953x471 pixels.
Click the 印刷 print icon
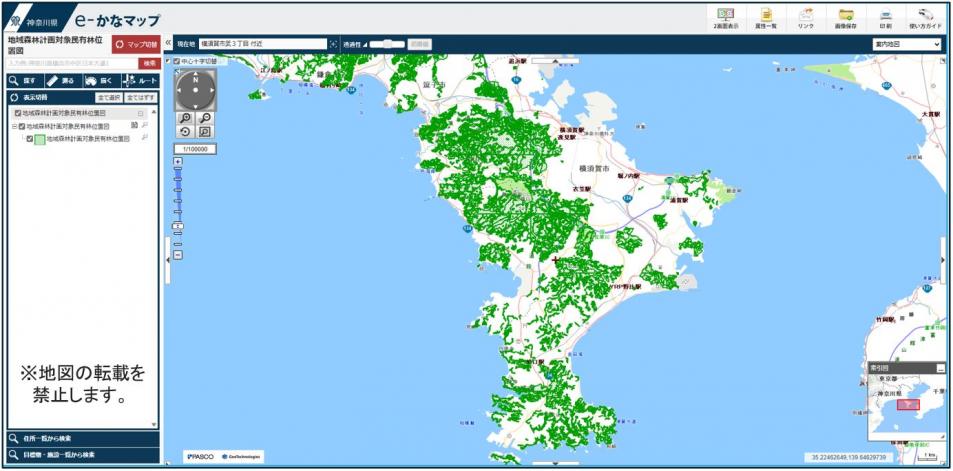tap(885, 17)
